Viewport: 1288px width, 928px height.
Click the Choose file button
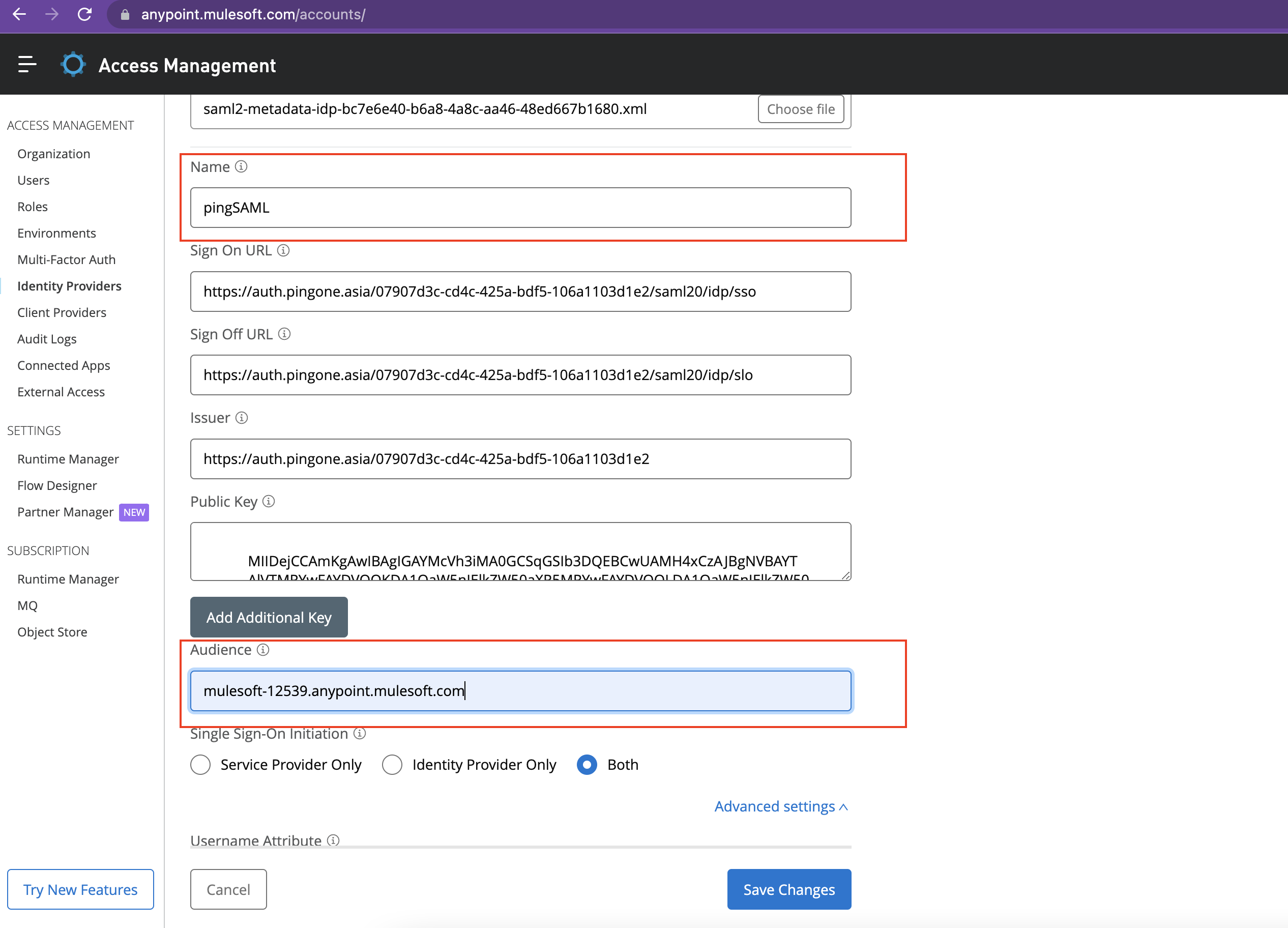click(x=800, y=109)
